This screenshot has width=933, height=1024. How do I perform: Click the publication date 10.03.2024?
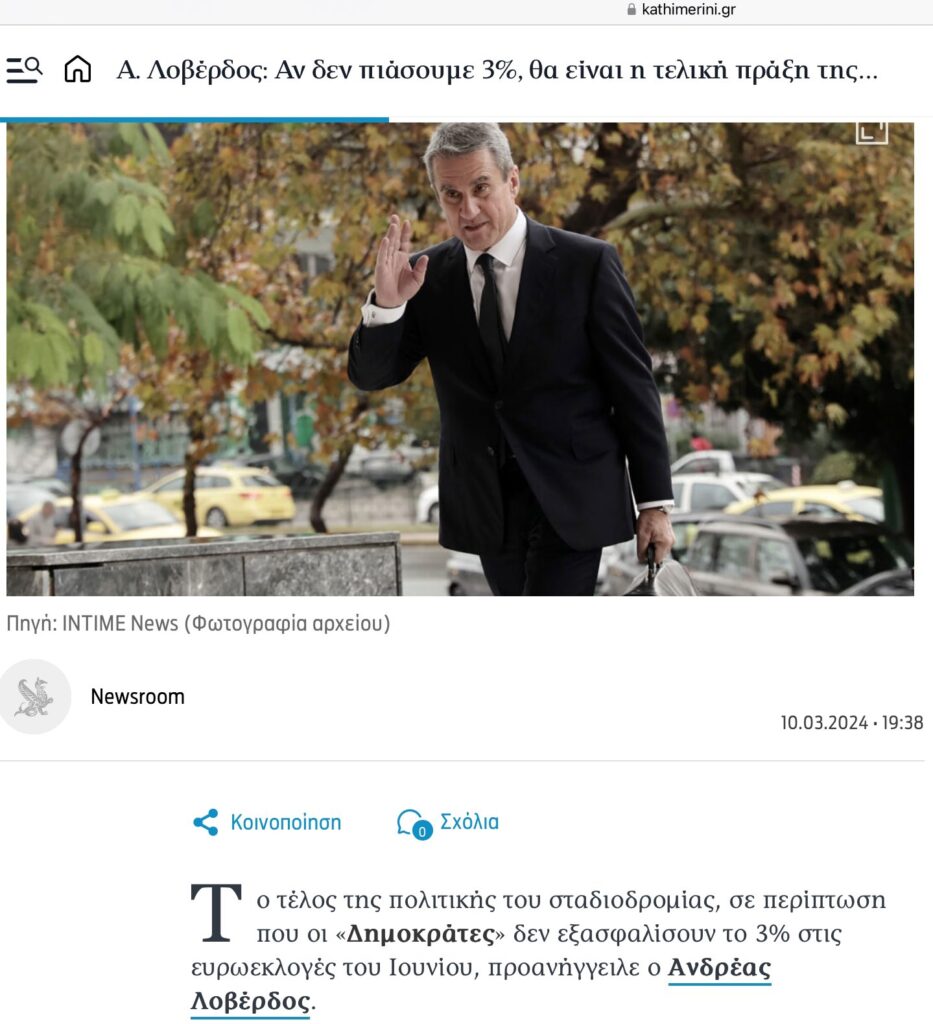point(825,723)
